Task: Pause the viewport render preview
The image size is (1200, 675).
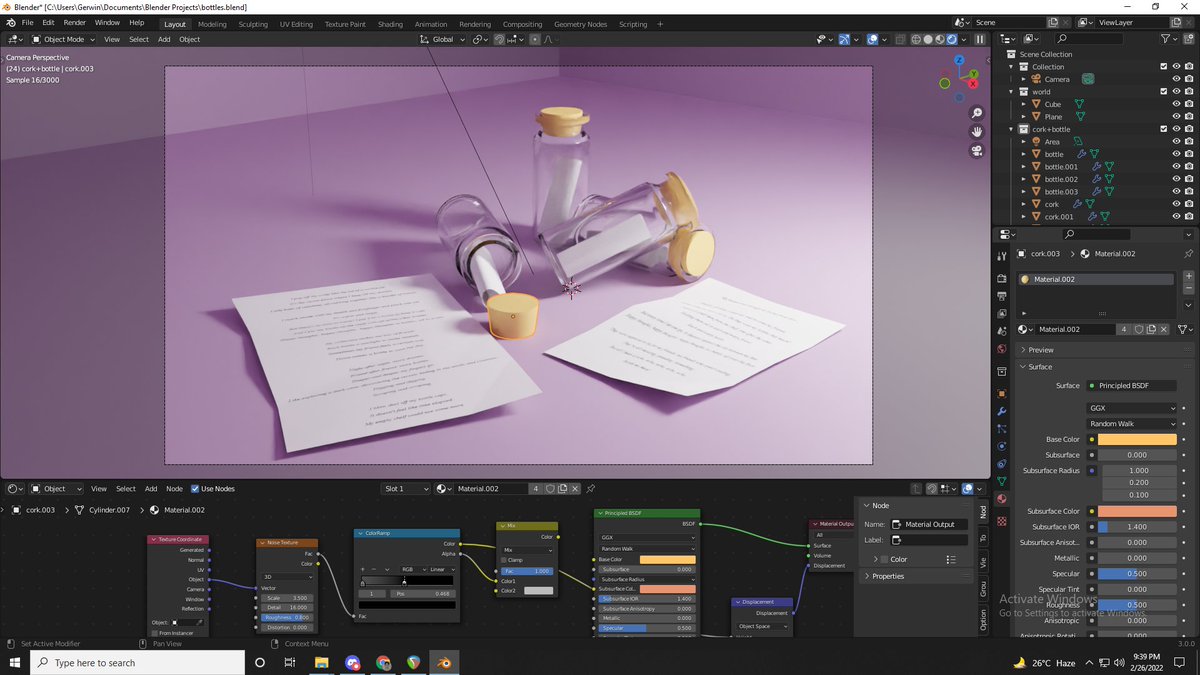Action: 980,39
